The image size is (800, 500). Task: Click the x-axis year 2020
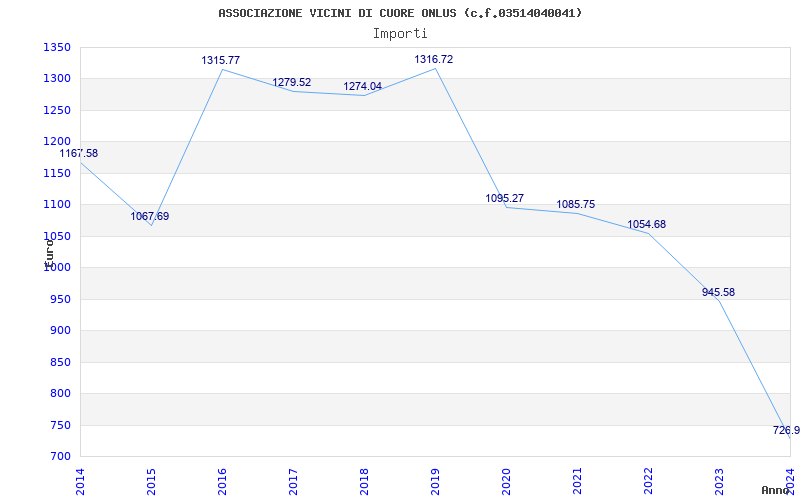[506, 481]
